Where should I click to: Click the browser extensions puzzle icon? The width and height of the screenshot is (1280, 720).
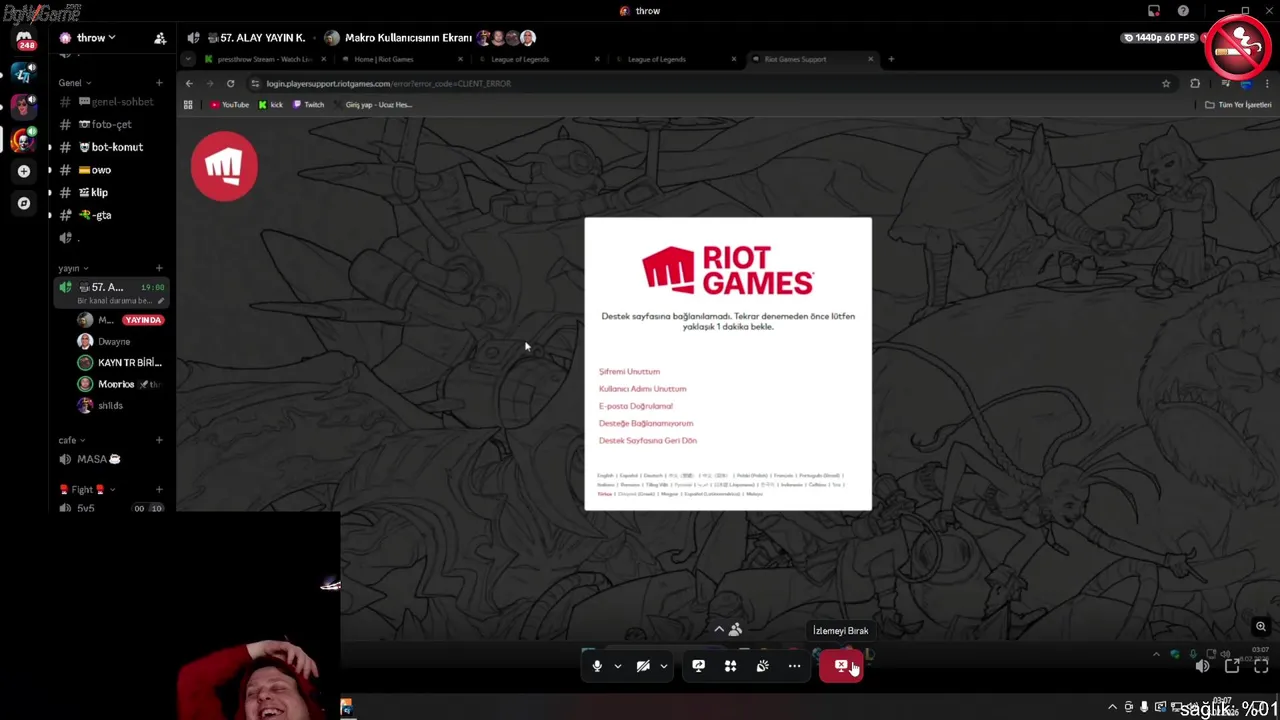(x=1195, y=84)
